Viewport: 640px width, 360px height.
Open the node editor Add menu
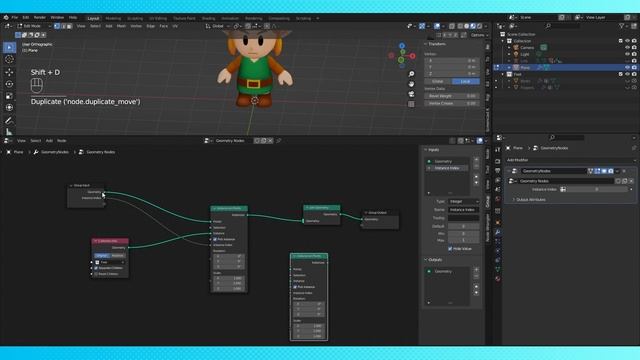coord(49,140)
